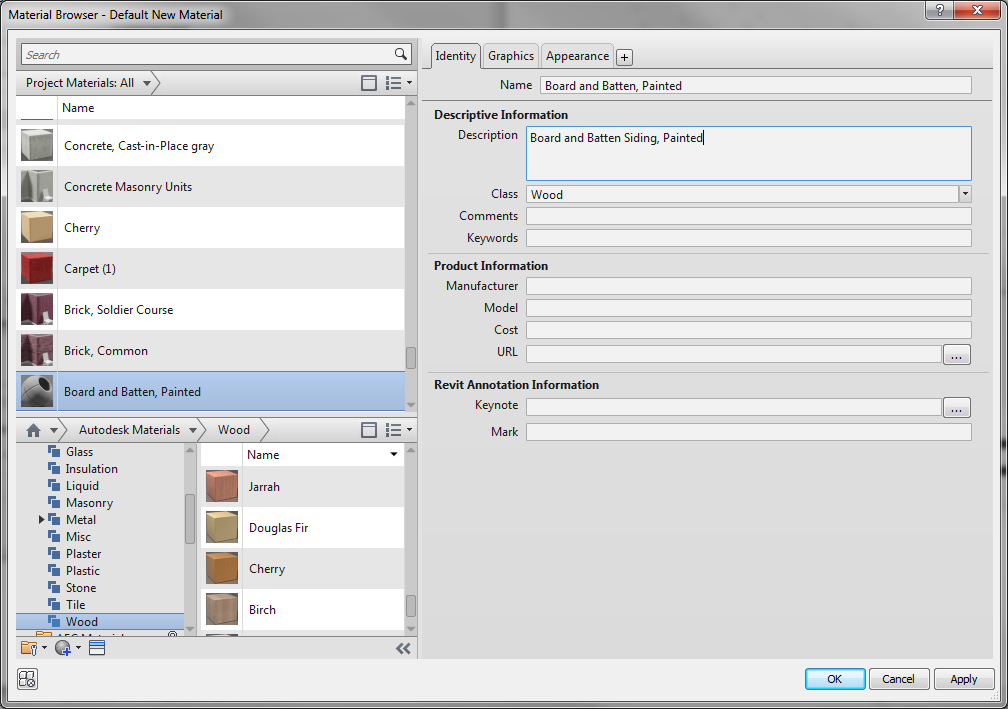1008x709 pixels.
Task: Open the Masonry category
Action: (89, 503)
